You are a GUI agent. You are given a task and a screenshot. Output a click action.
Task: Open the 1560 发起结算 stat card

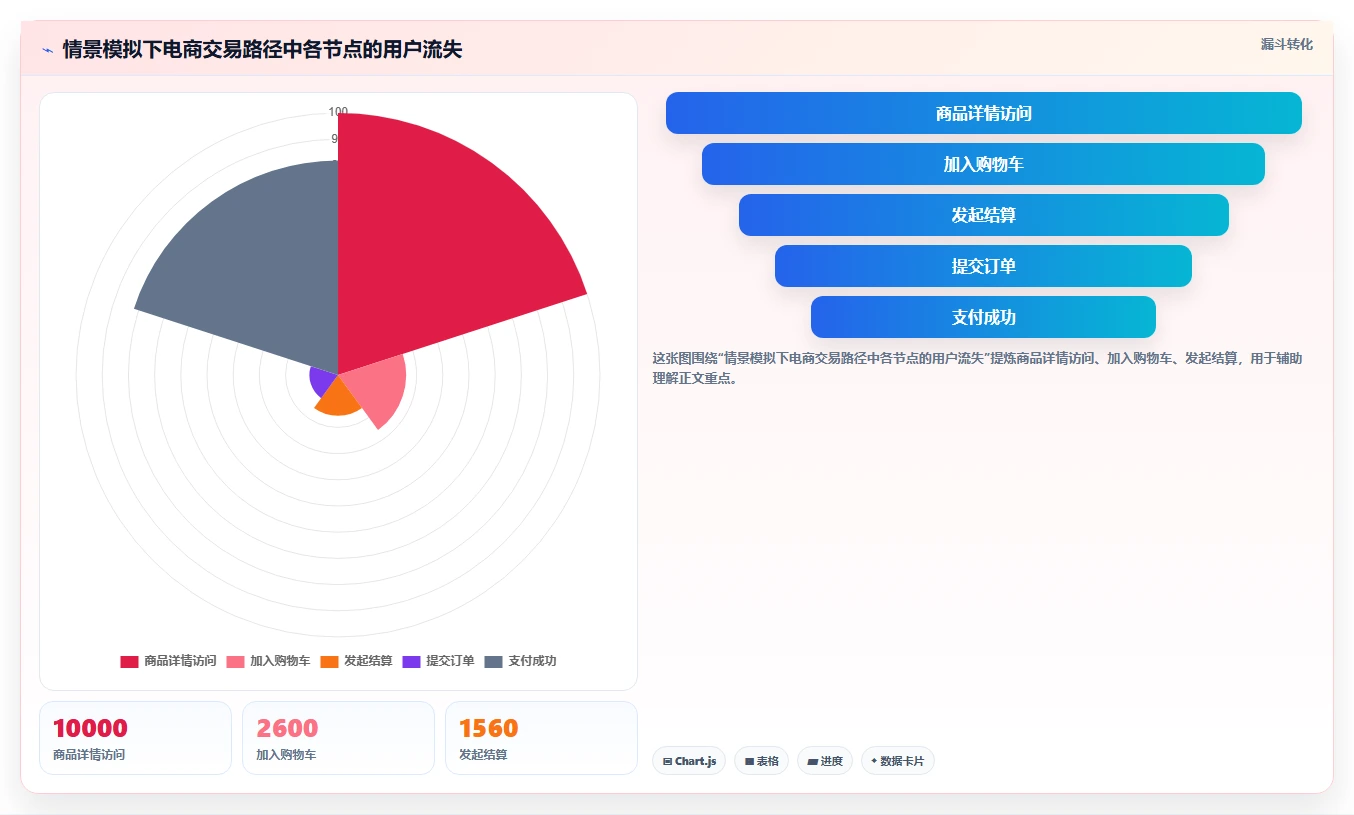coord(541,738)
